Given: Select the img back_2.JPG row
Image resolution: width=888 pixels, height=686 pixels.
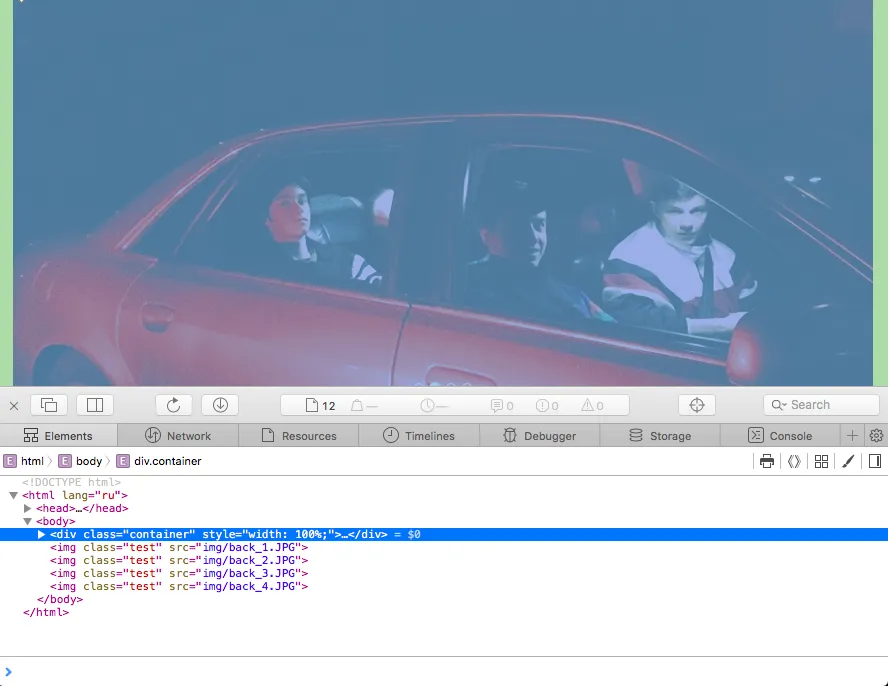Looking at the screenshot, I should point(444,561).
